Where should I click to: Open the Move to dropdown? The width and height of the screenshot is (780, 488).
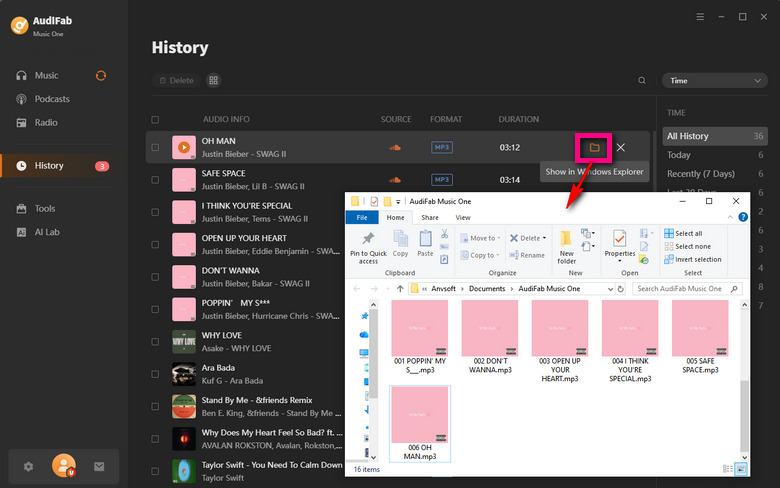click(480, 238)
